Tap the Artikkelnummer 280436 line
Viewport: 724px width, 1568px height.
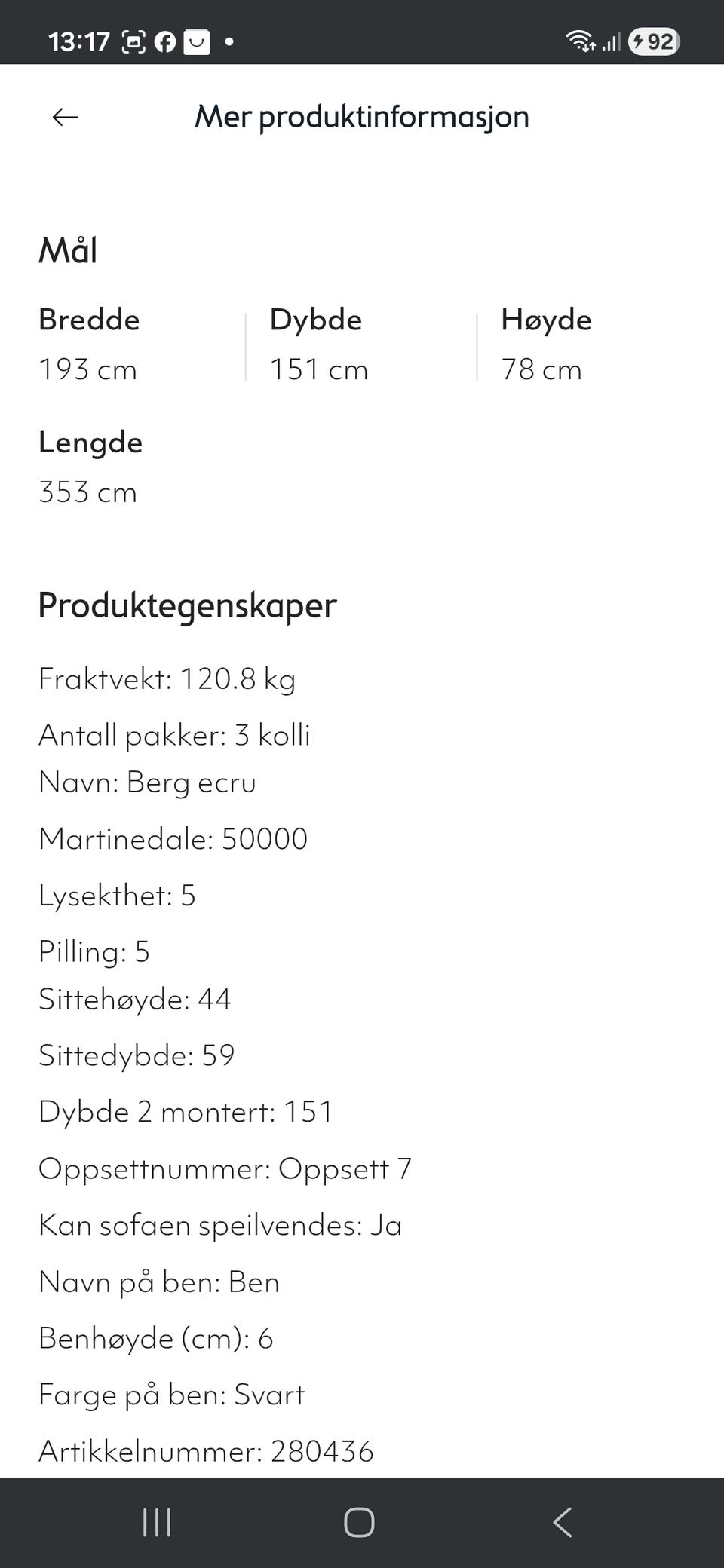click(206, 1451)
